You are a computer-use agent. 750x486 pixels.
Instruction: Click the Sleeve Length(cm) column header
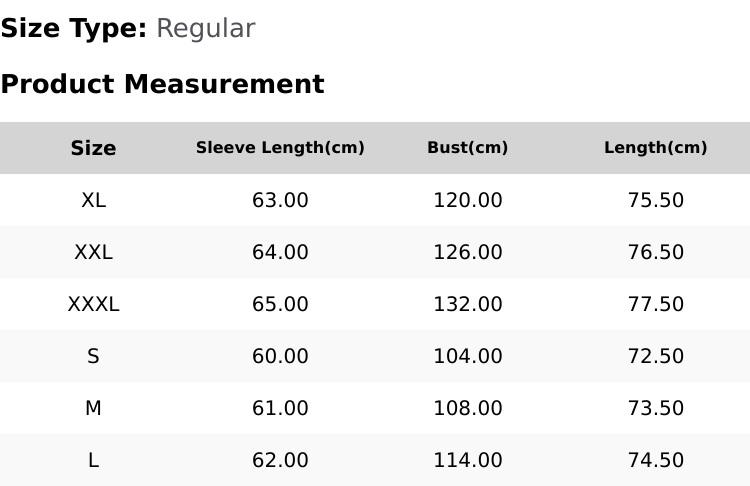[x=280, y=148]
